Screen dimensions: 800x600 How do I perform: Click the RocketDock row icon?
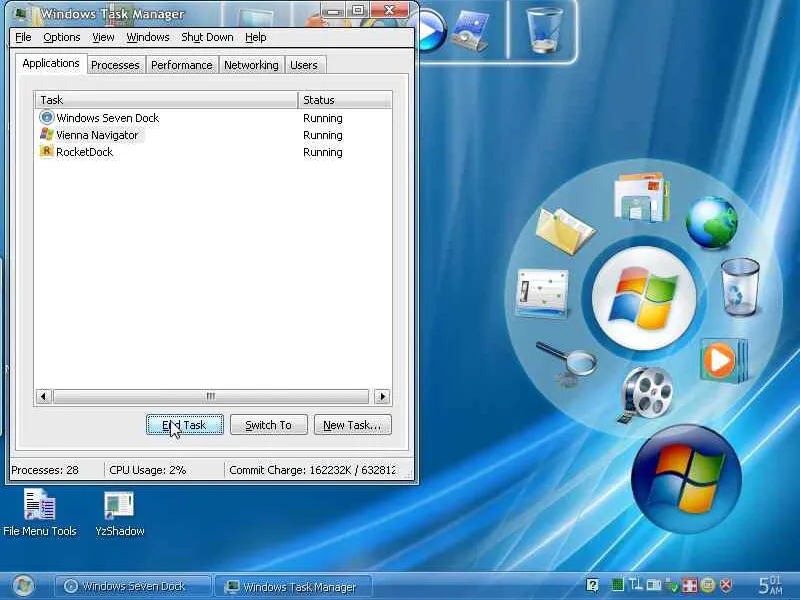46,152
